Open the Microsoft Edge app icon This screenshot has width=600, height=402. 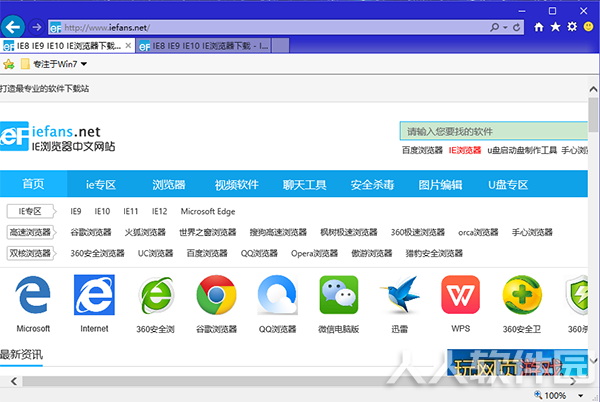click(x=33, y=295)
